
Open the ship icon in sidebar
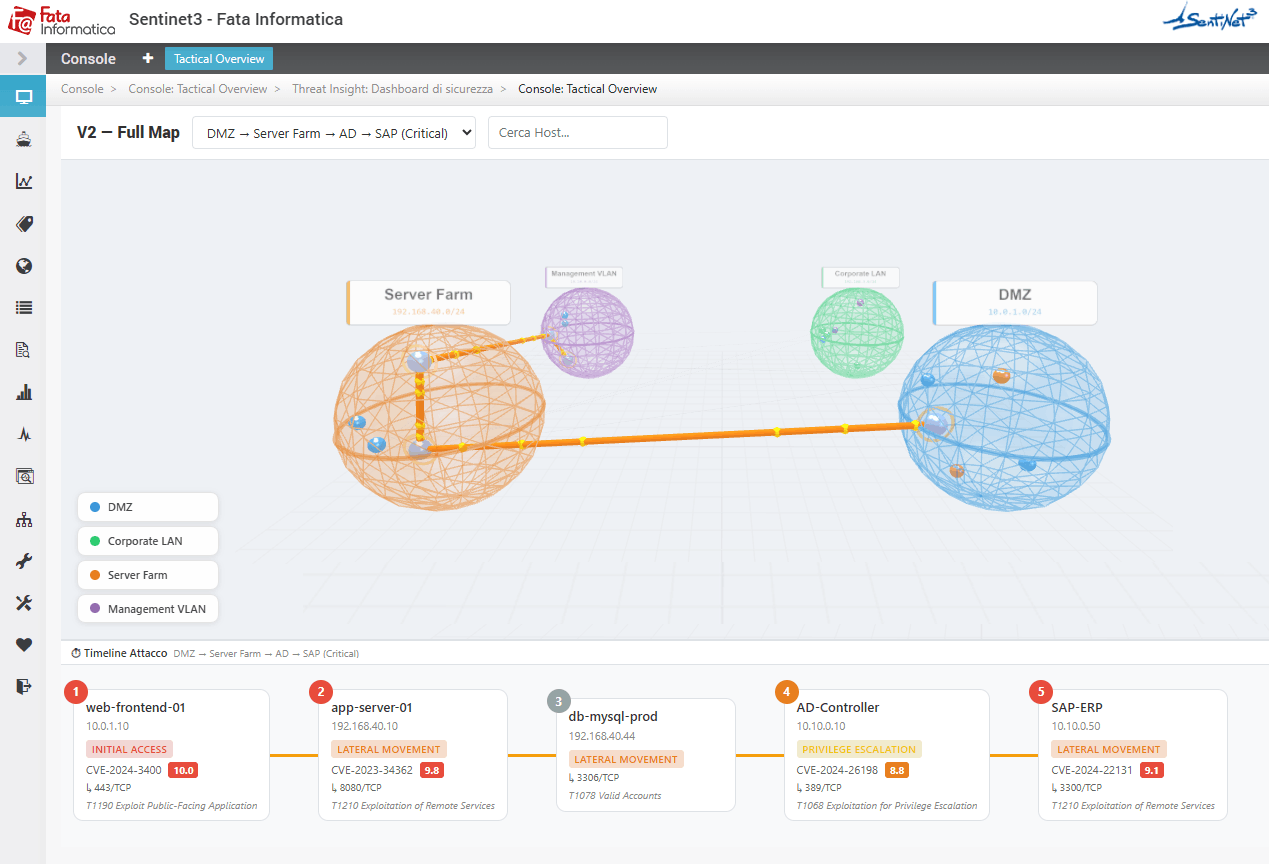pos(24,139)
